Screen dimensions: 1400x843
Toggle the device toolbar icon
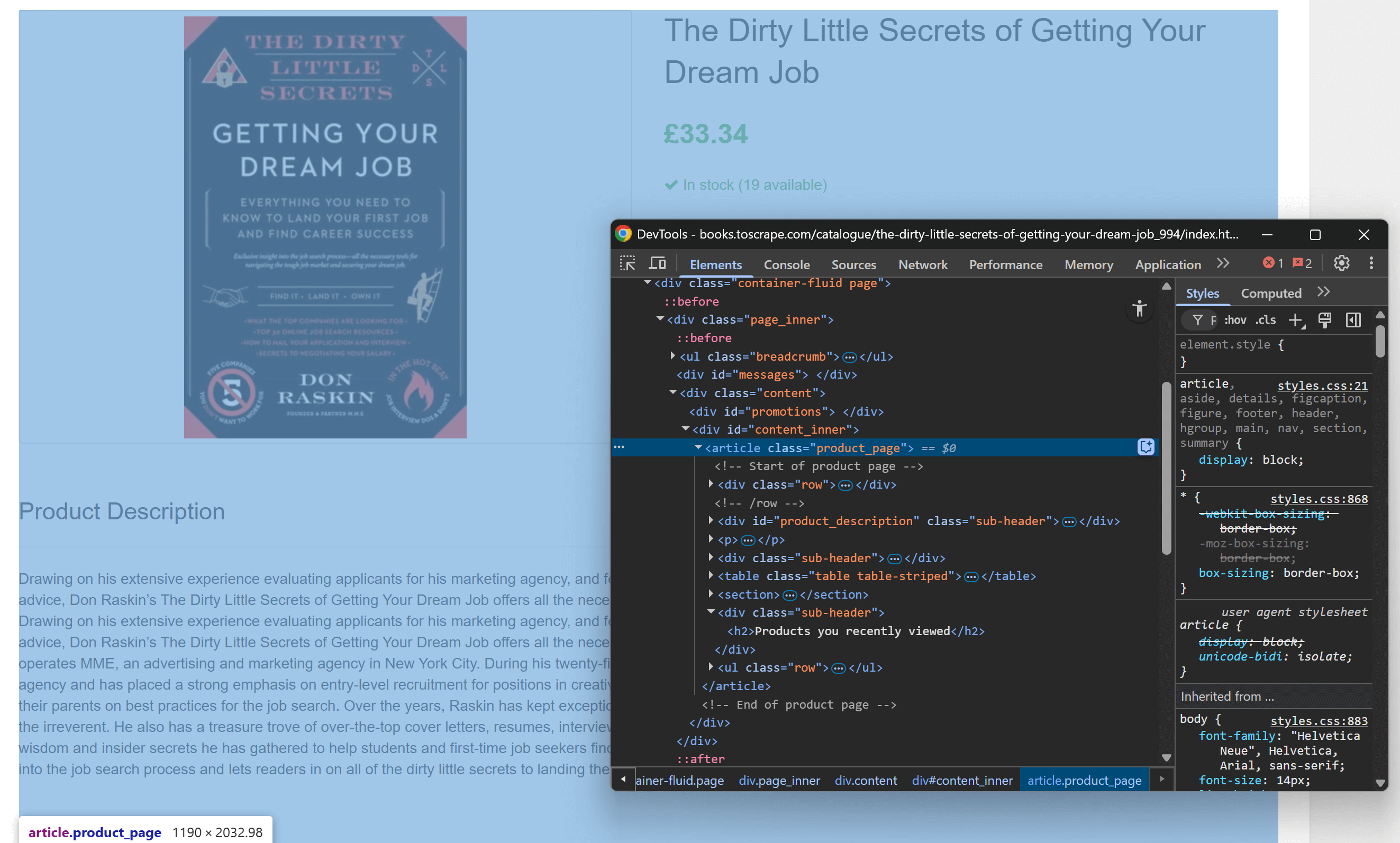click(657, 263)
